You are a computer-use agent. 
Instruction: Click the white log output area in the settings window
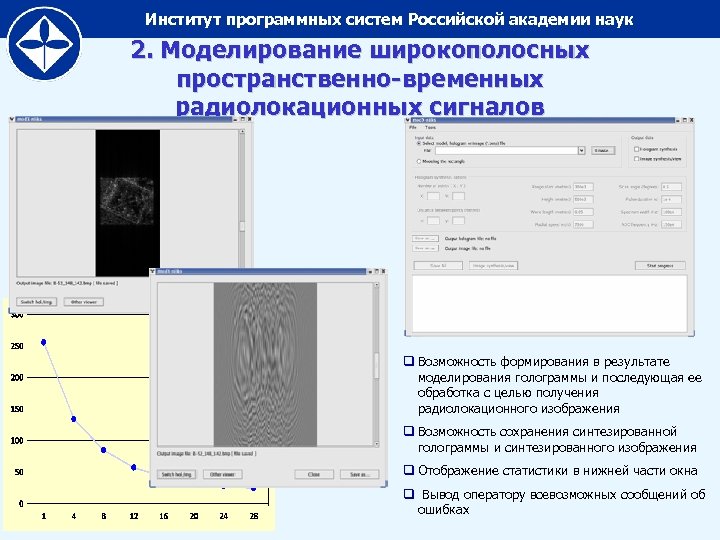pos(550,304)
